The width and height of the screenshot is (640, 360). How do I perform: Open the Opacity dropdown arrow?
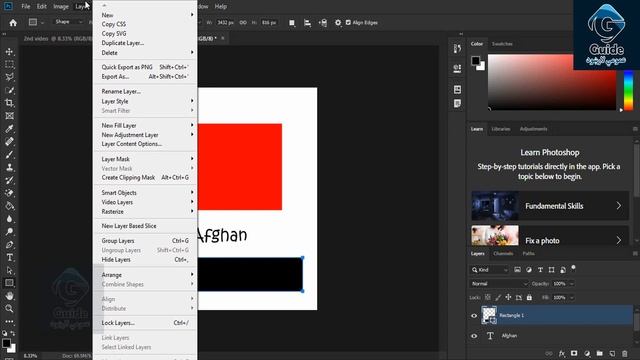coord(571,284)
